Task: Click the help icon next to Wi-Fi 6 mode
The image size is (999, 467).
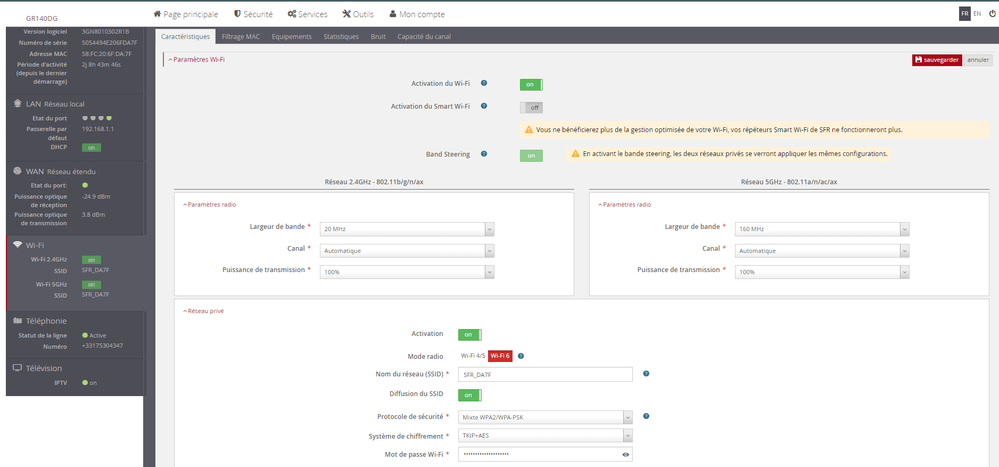Action: click(x=522, y=355)
